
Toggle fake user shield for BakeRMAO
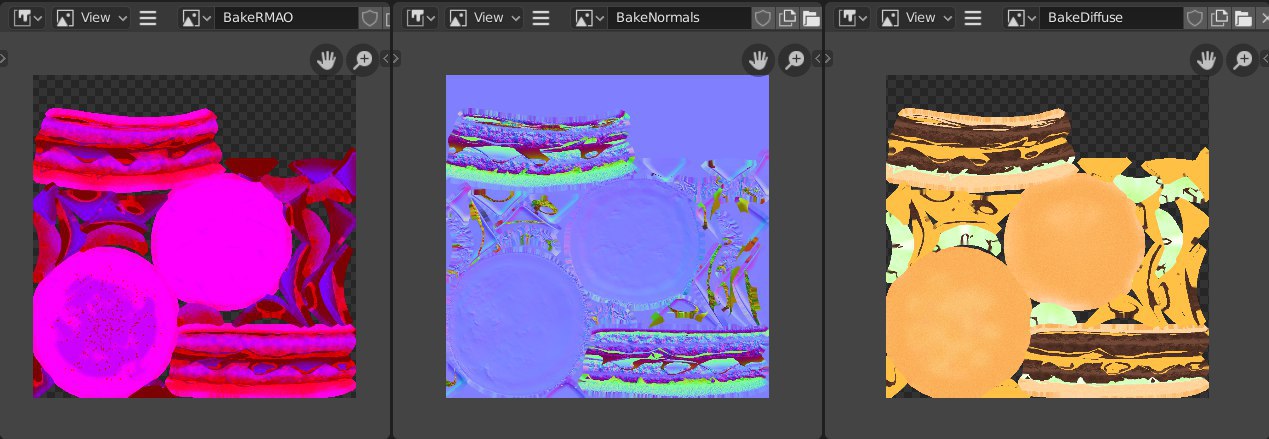(369, 18)
